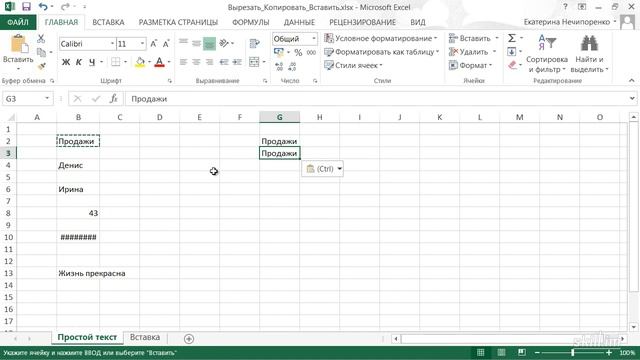Open Найти и выделить menu
The width and height of the screenshot is (640, 360).
coord(589,53)
